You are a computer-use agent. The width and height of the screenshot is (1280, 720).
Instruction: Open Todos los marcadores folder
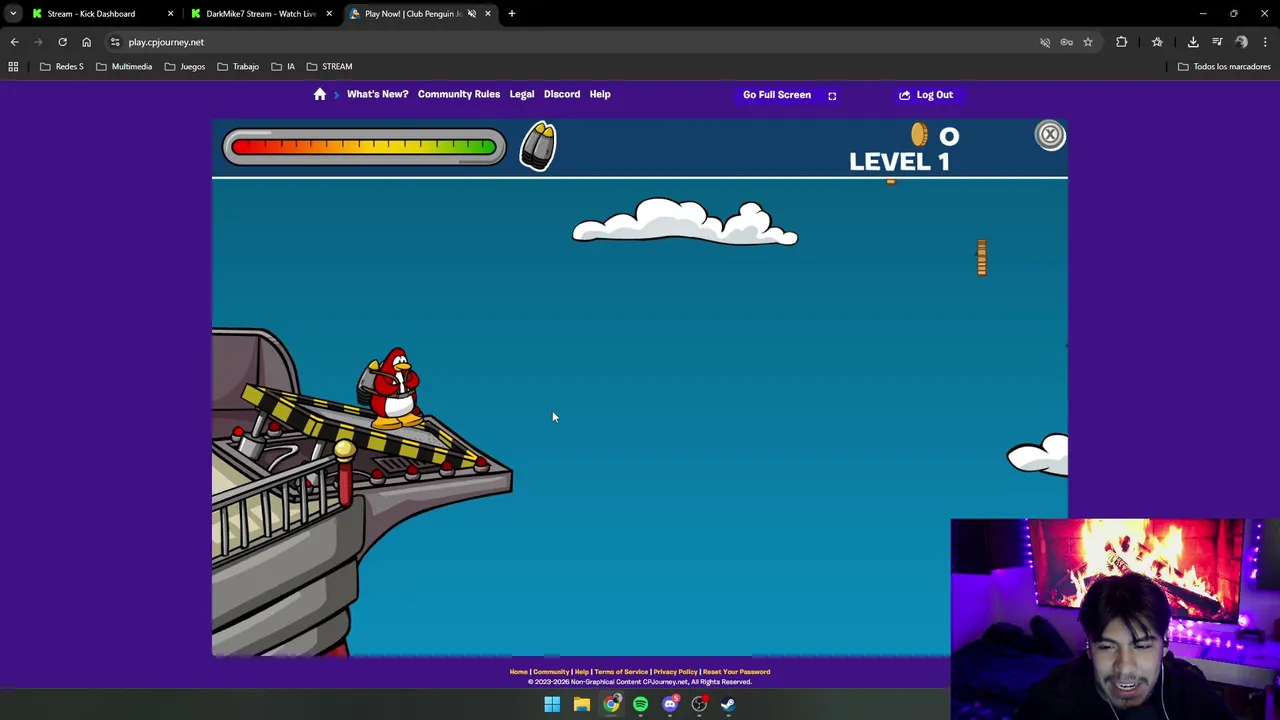[1224, 66]
